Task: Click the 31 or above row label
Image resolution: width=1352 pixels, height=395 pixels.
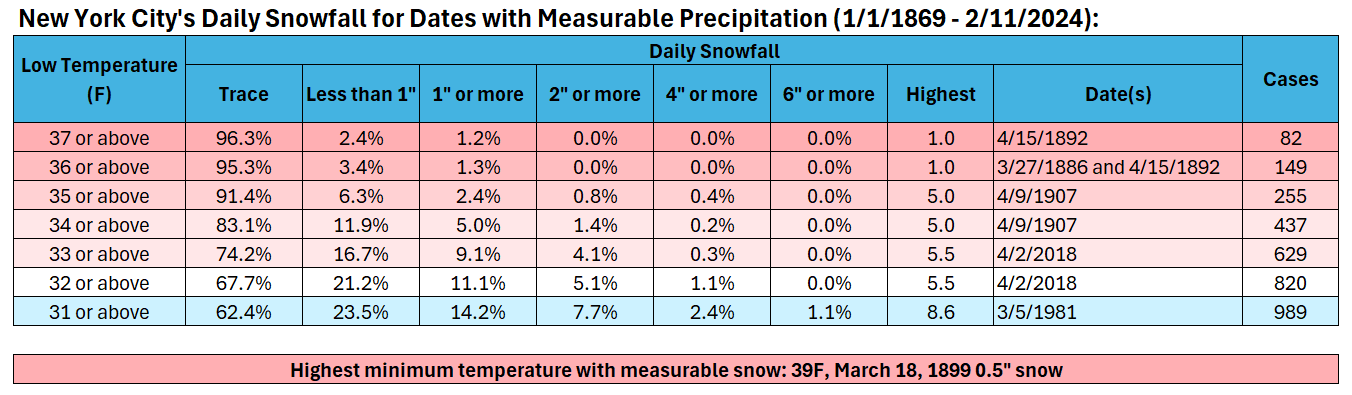Action: tap(100, 312)
